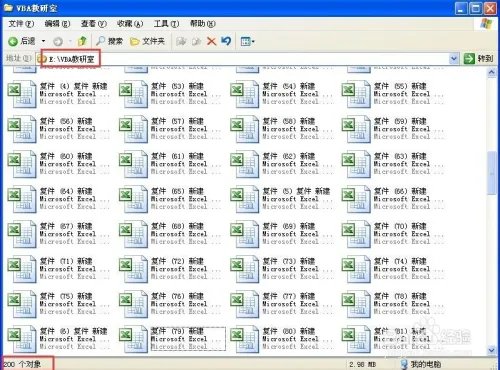The image size is (500, 370).
Task: Open the 帮助(H) menu
Action: [203, 24]
